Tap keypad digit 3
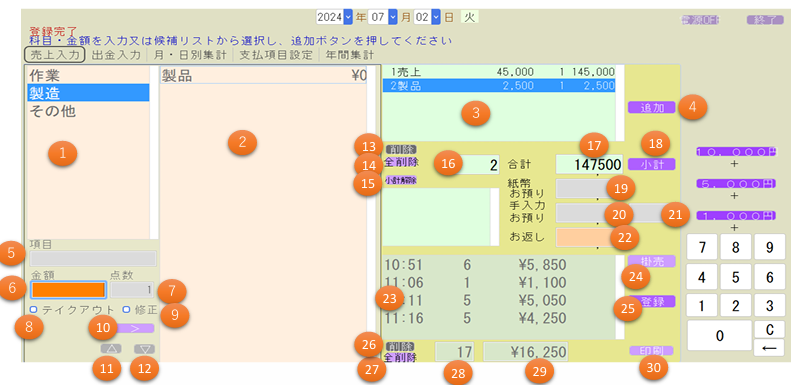The height and width of the screenshot is (385, 805). pos(770,306)
